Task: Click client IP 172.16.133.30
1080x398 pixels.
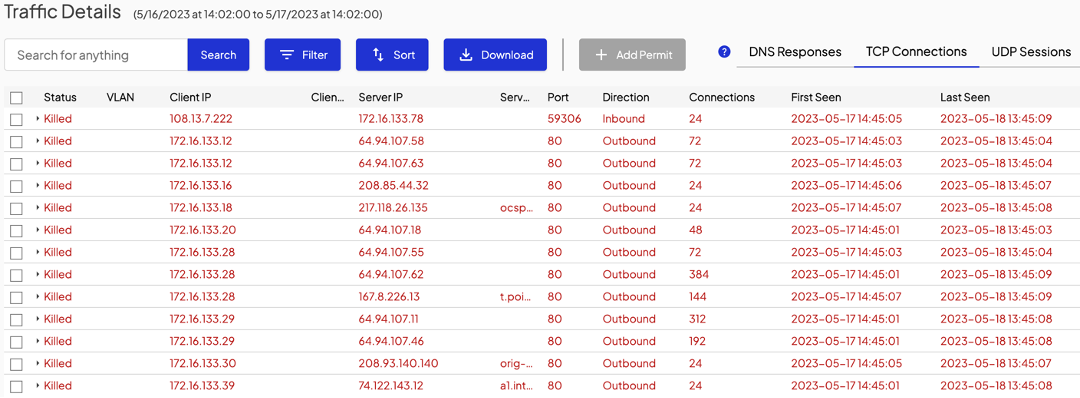Action: click(x=202, y=363)
